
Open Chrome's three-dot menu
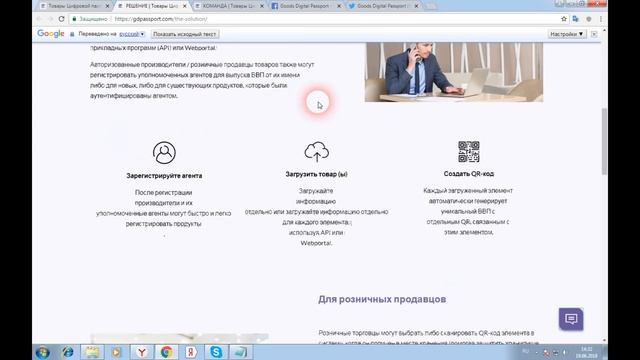point(601,19)
